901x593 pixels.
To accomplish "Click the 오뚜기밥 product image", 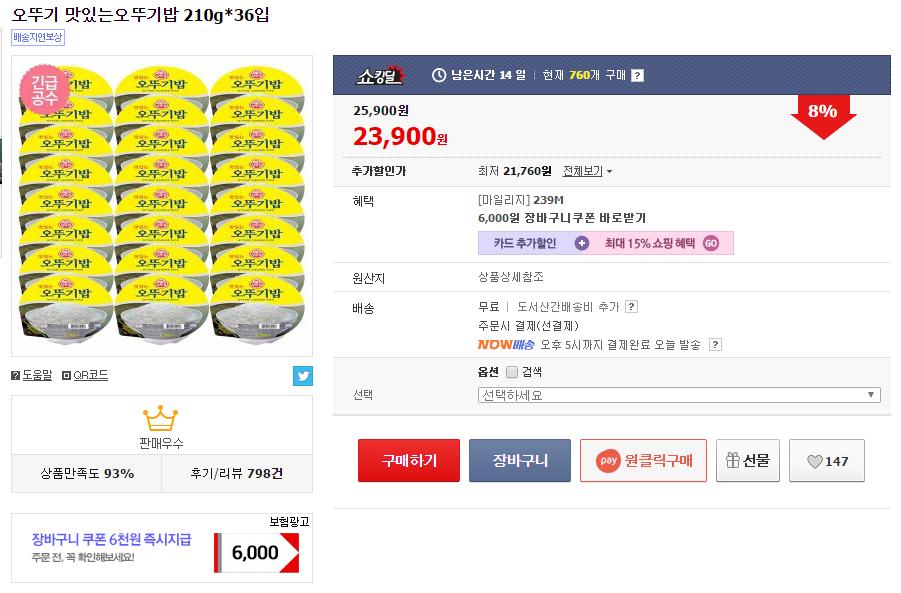I will [161, 205].
